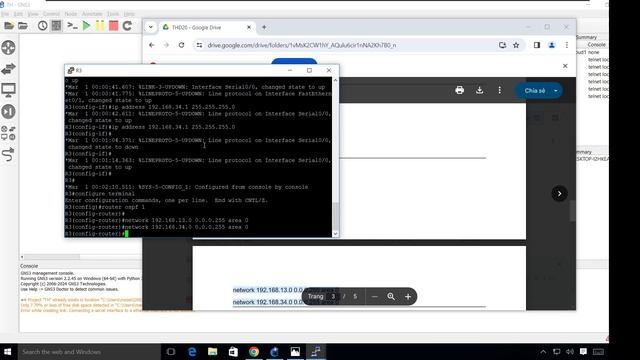
Task: Zoom out the PDF with minus button
Action: coord(375,297)
